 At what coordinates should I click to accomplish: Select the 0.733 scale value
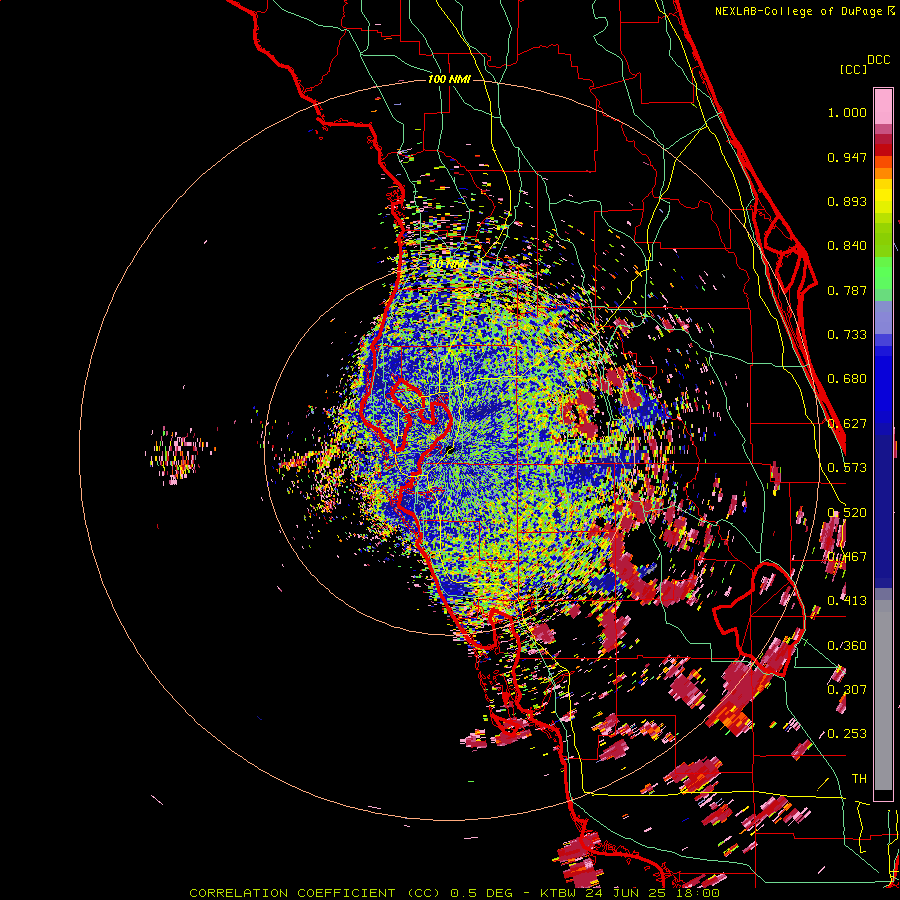tap(847, 335)
